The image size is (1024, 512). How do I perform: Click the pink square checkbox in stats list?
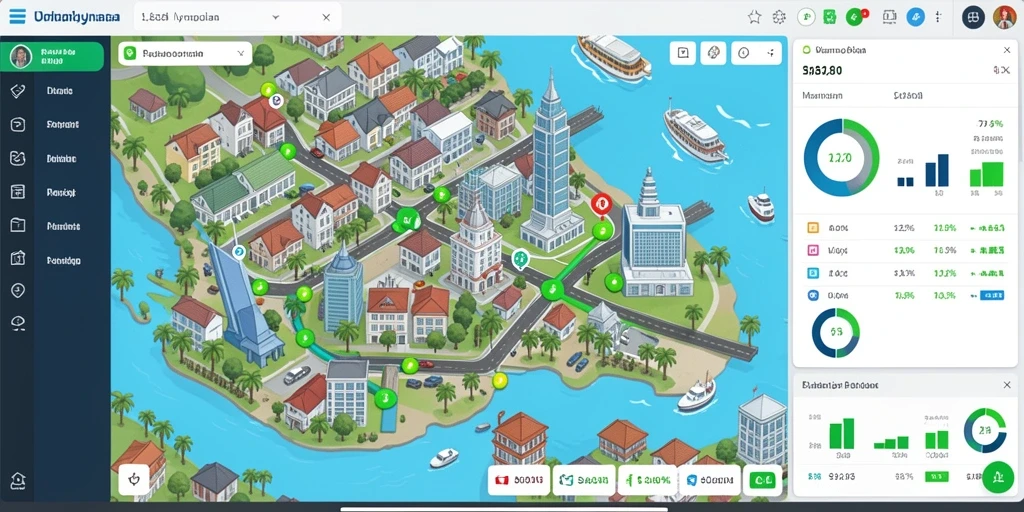click(x=813, y=250)
